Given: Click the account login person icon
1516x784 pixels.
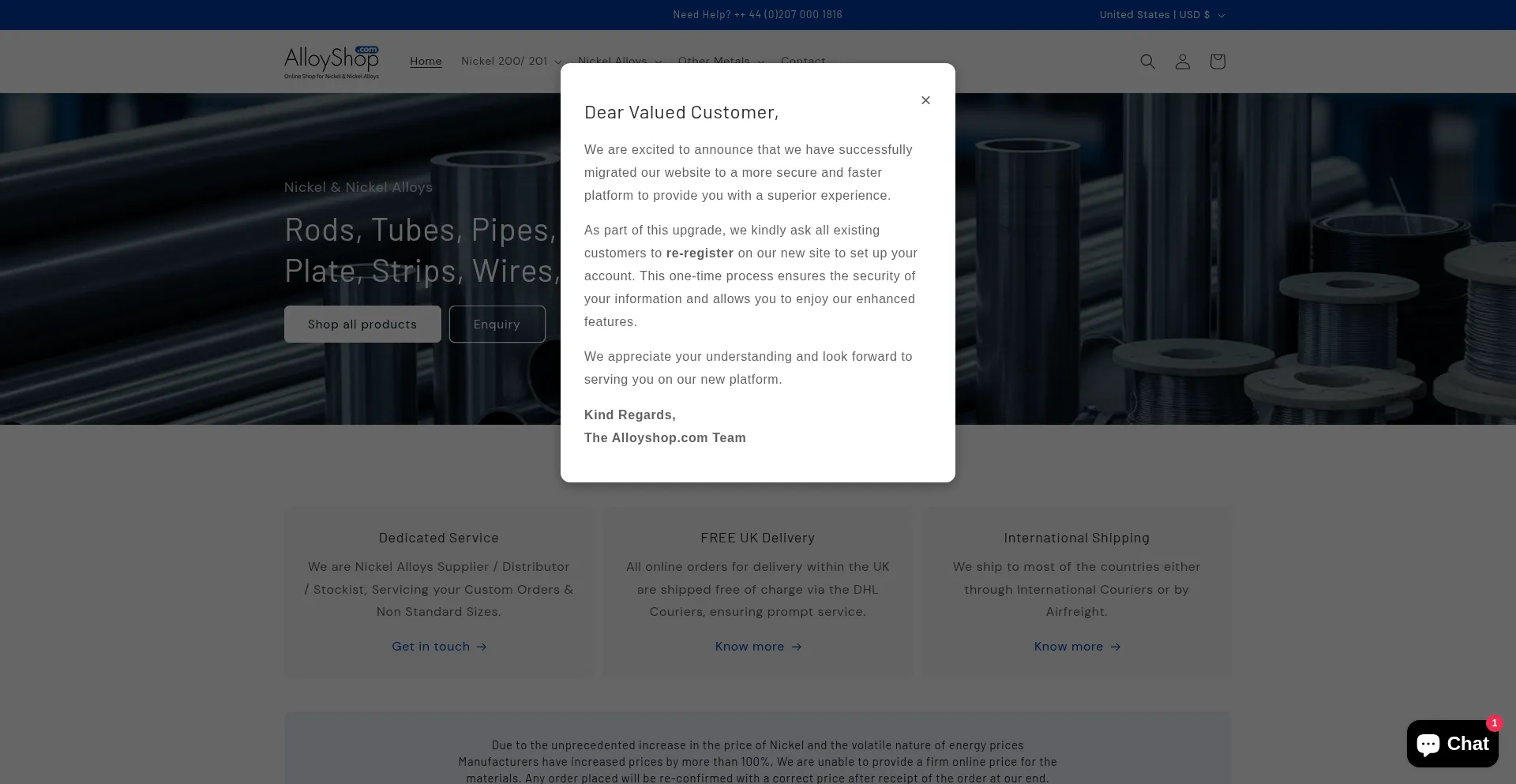Looking at the screenshot, I should click(1182, 62).
